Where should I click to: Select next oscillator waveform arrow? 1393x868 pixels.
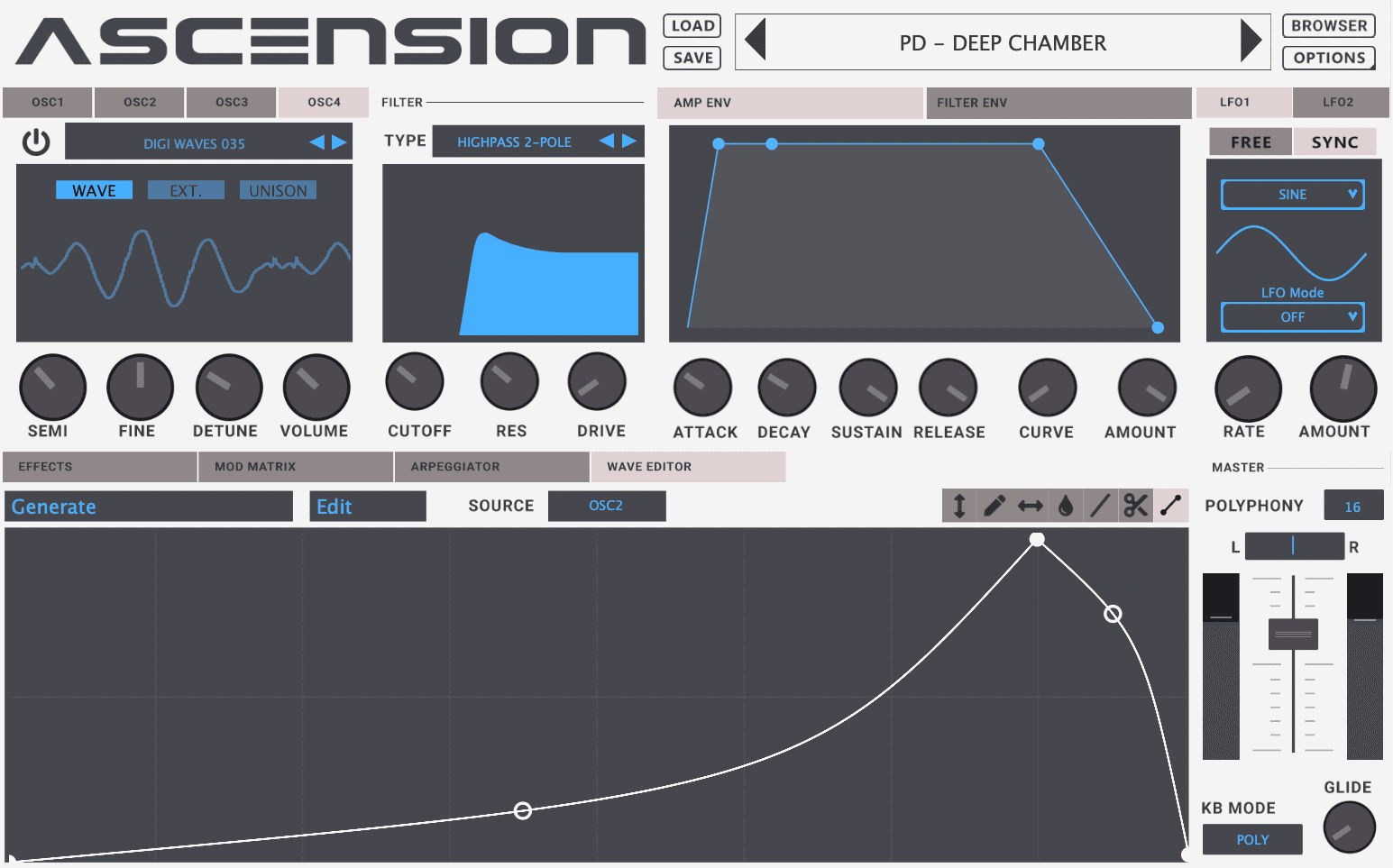click(x=339, y=142)
